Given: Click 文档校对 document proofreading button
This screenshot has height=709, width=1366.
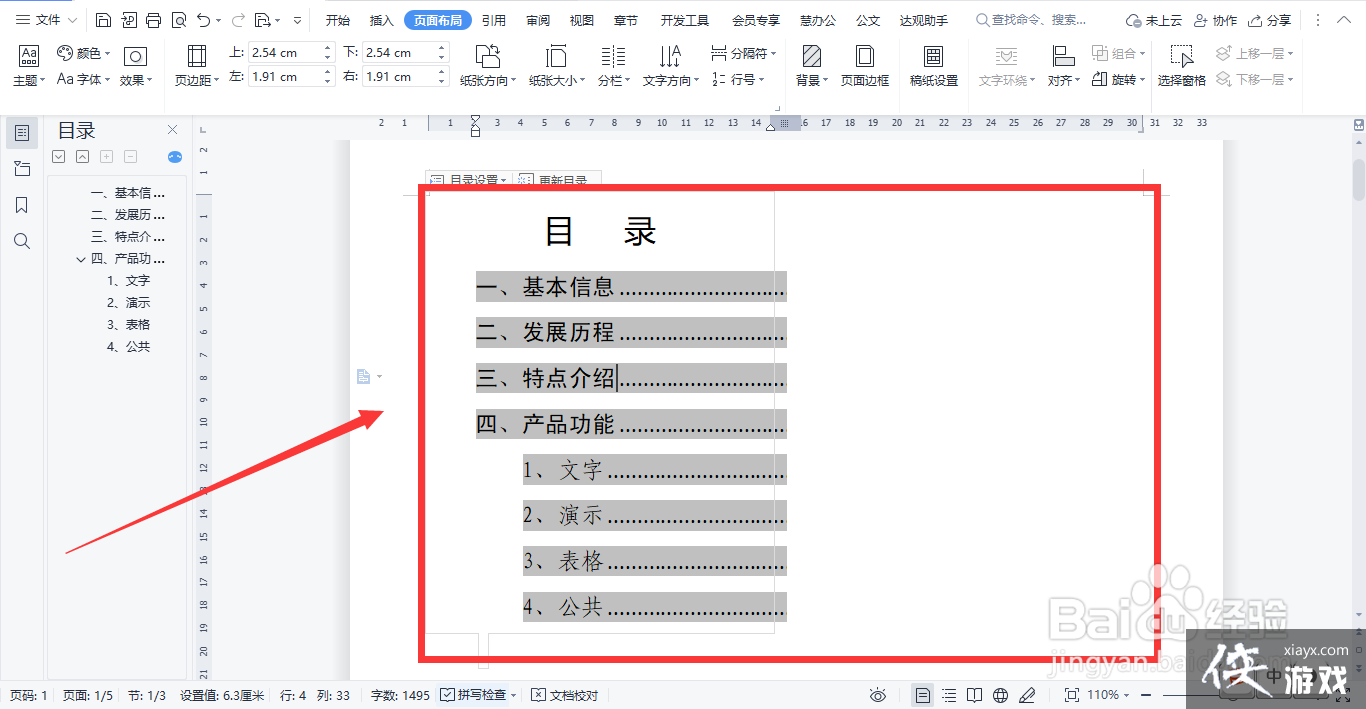Looking at the screenshot, I should 565,695.
